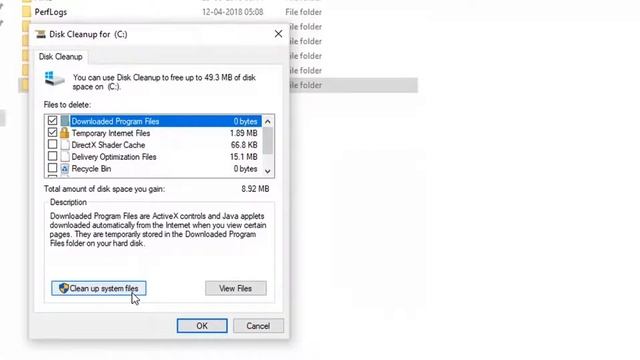
Task: Select the Disk Cleanup tab
Action: coord(60,57)
